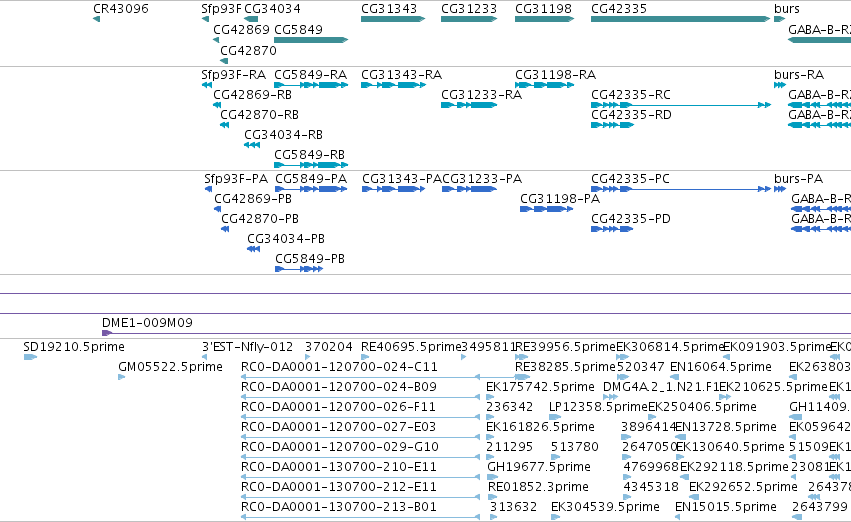
Task: Click the CG31198-PA protein label
Action: pos(560,199)
